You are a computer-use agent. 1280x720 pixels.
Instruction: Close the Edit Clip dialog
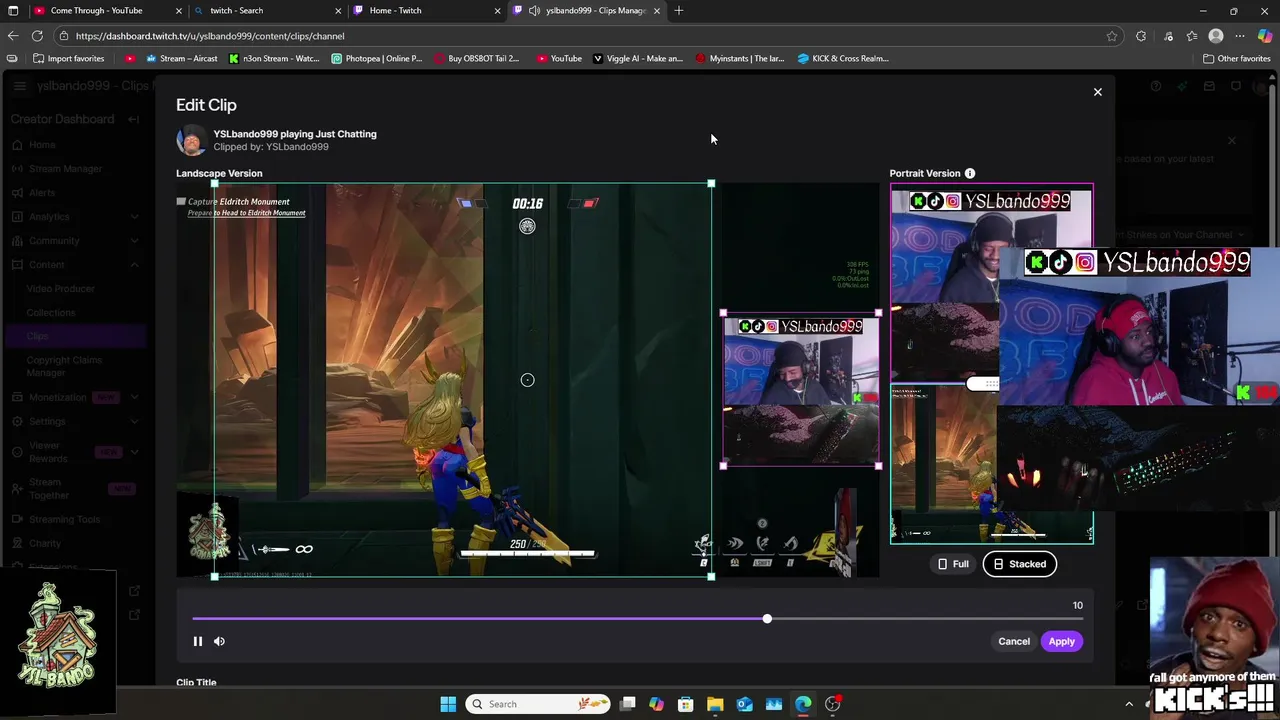pos(1097,92)
